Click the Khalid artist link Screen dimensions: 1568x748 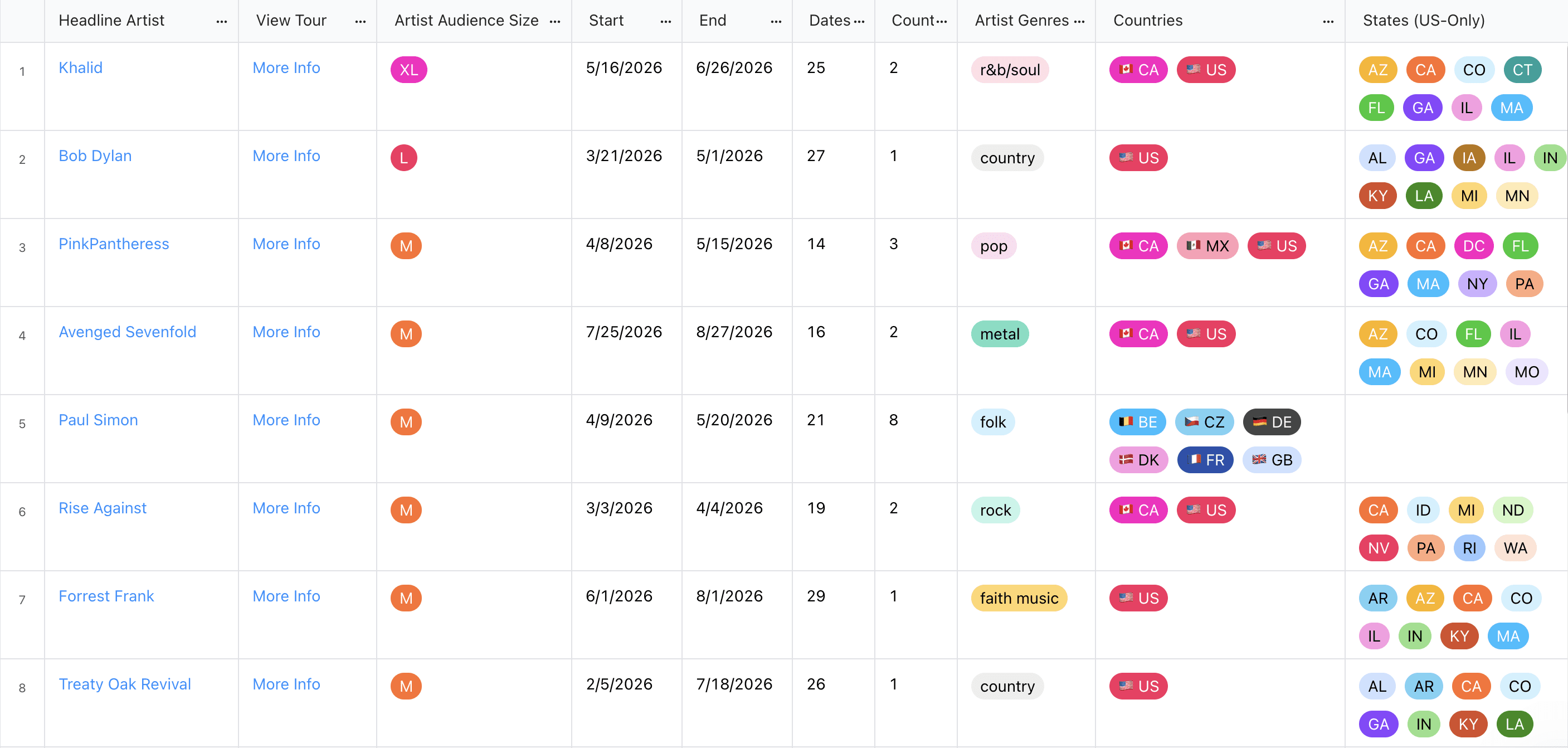click(x=80, y=67)
